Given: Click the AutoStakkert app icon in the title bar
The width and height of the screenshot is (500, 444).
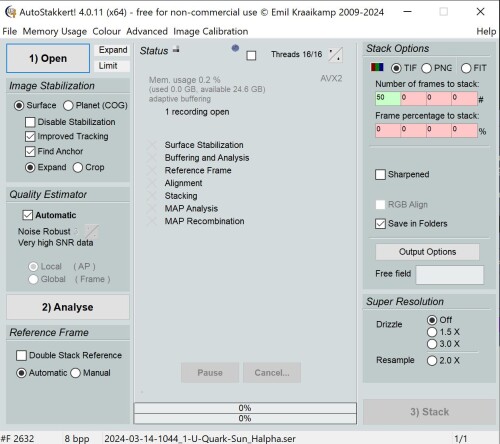Looking at the screenshot, I should coord(11,12).
